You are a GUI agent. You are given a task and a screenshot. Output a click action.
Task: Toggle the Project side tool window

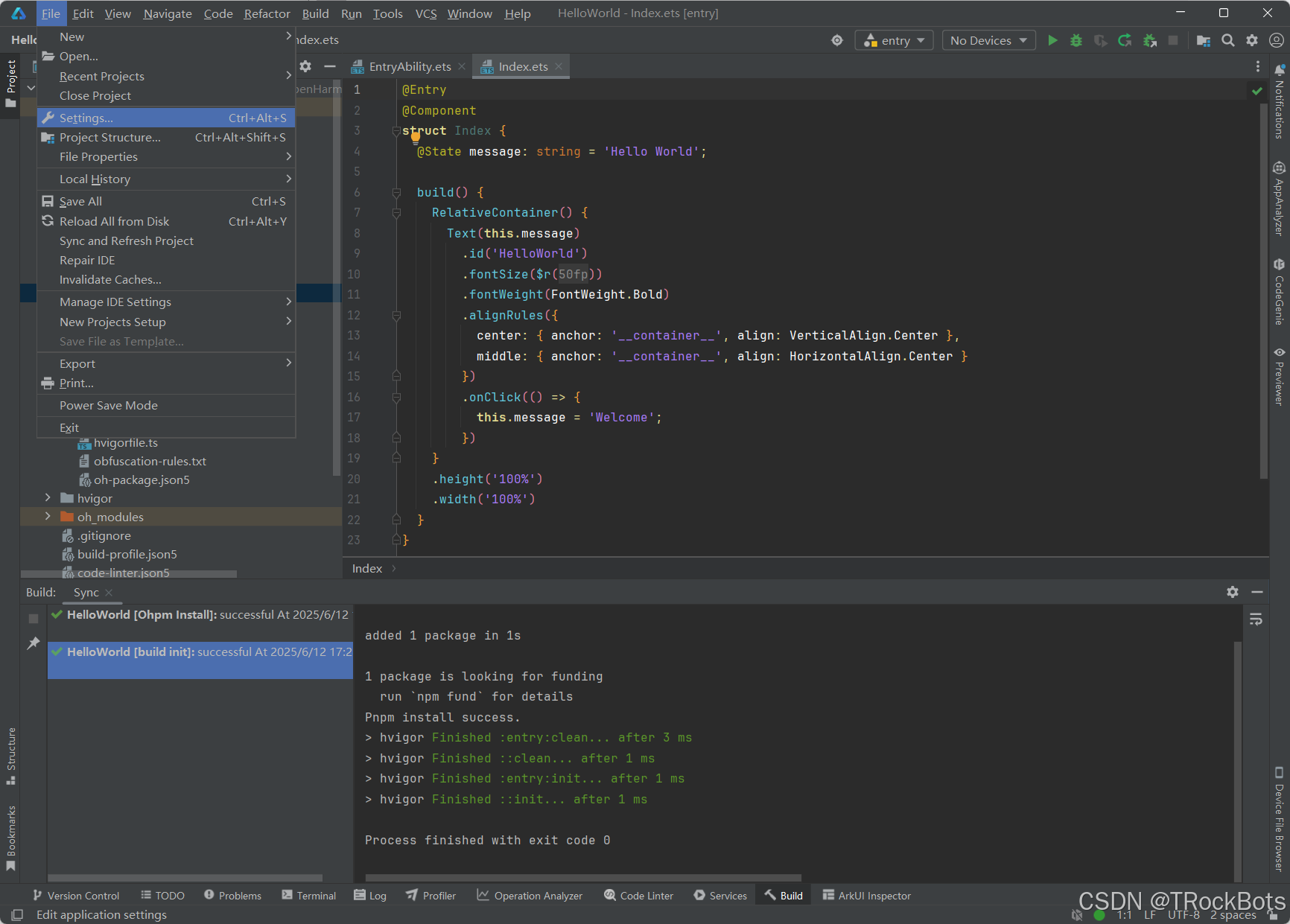coord(11,83)
